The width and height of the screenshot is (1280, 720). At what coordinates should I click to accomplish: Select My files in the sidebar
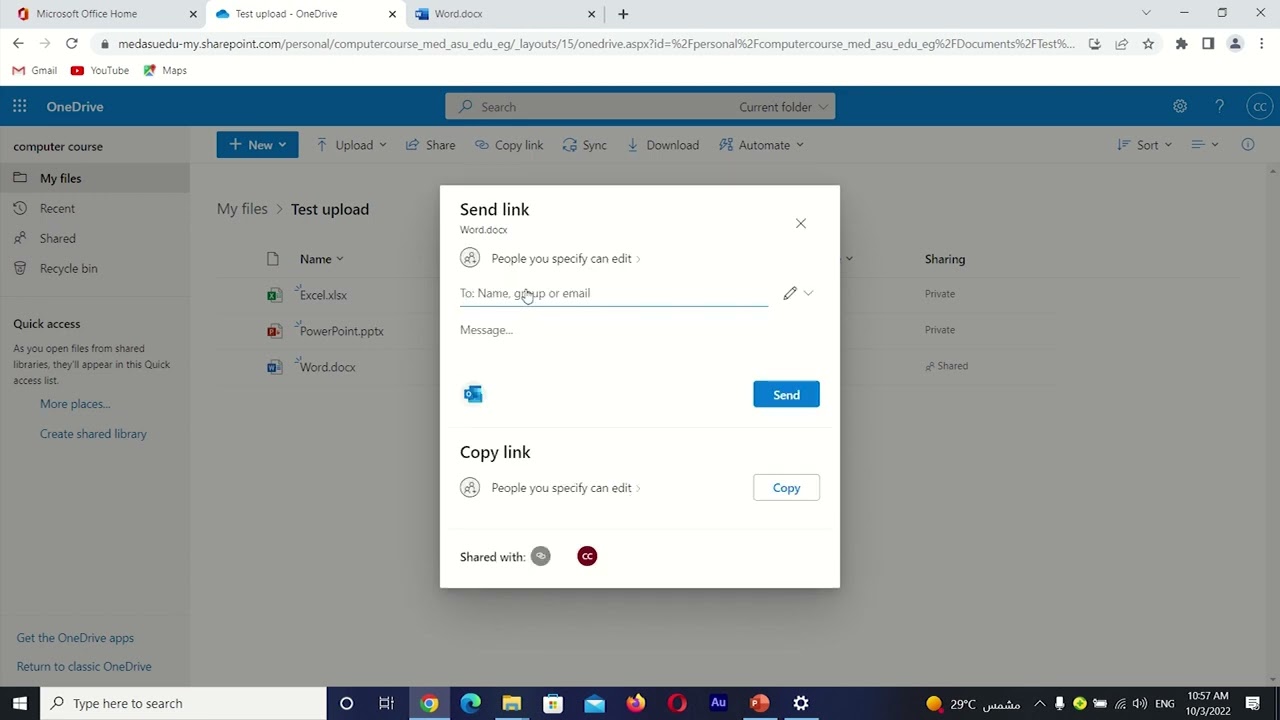(94, 178)
